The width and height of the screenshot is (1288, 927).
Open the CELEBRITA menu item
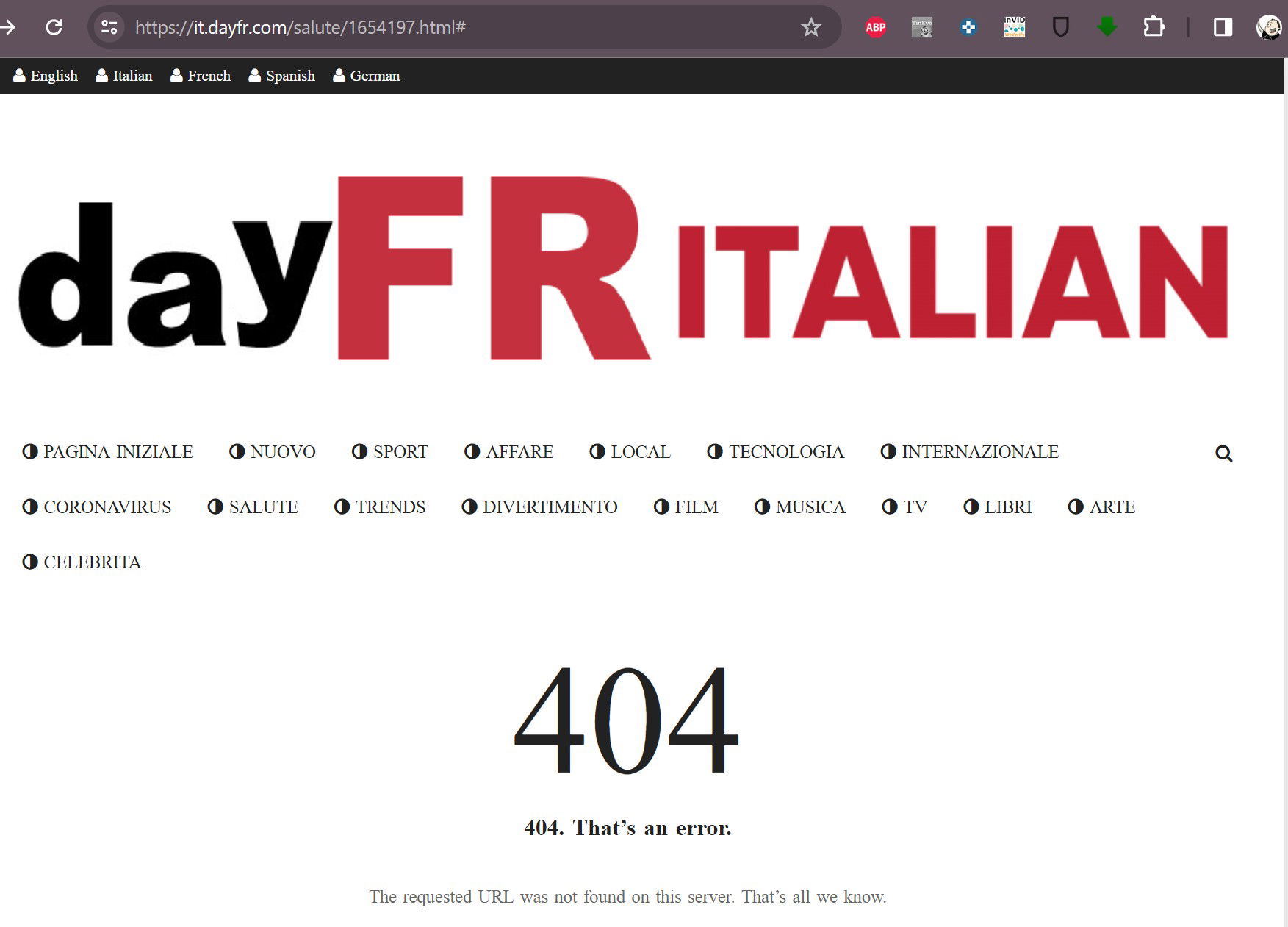pos(82,562)
